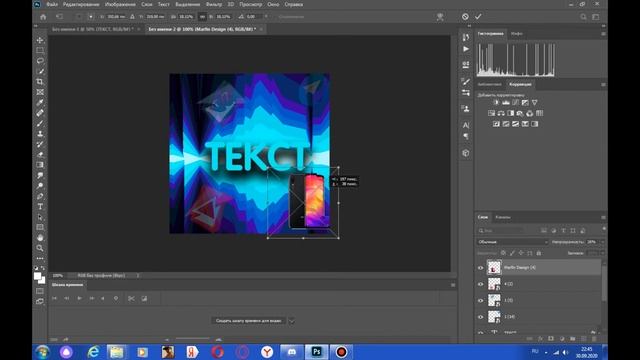This screenshot has height=360, width=640.
Task: Toggle type layer filter in Layers panel
Action: [x=563, y=231]
